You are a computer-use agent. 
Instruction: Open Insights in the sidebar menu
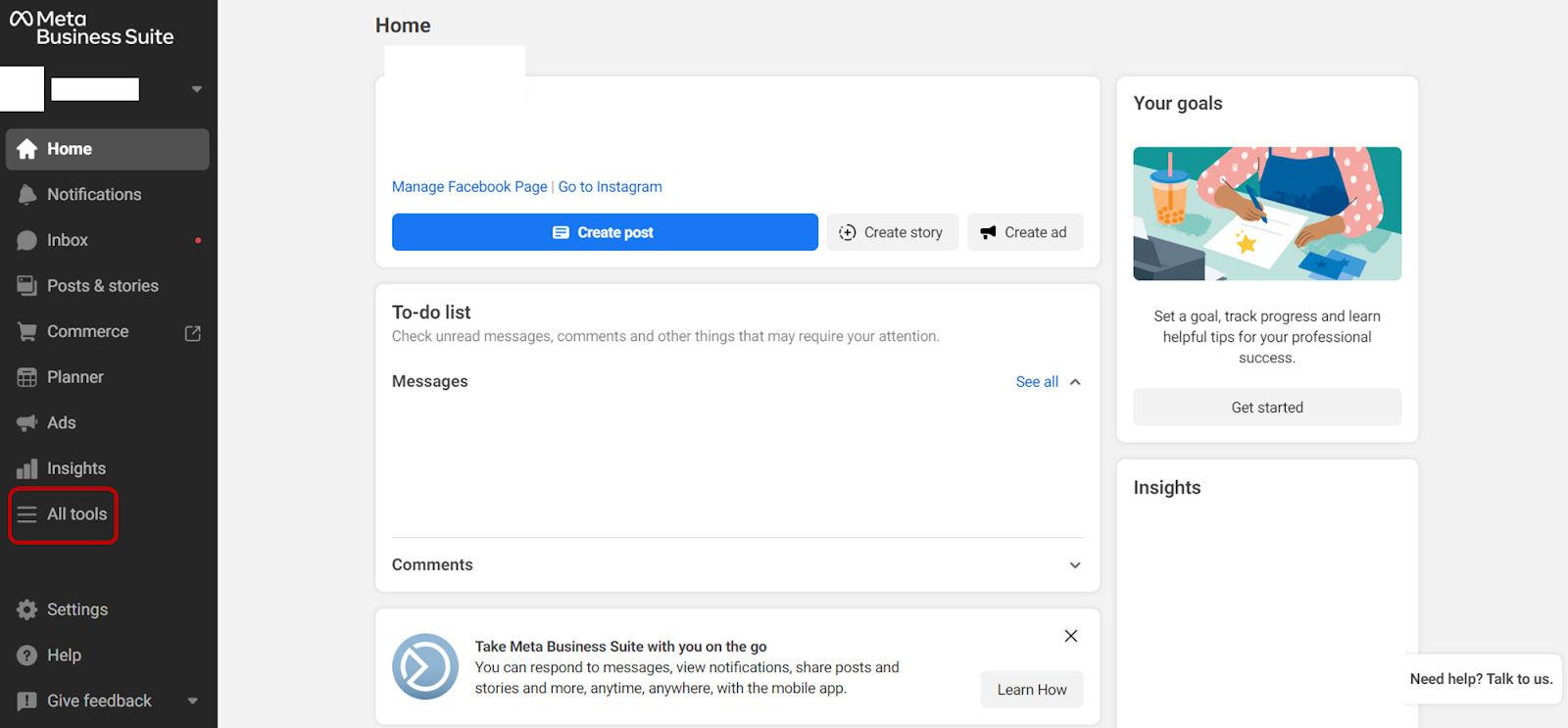point(108,468)
